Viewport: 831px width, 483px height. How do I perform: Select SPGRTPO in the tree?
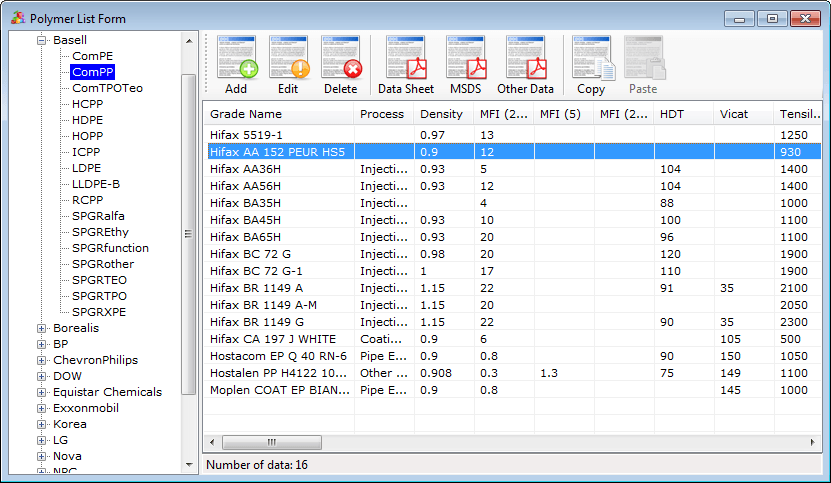[x=99, y=296]
